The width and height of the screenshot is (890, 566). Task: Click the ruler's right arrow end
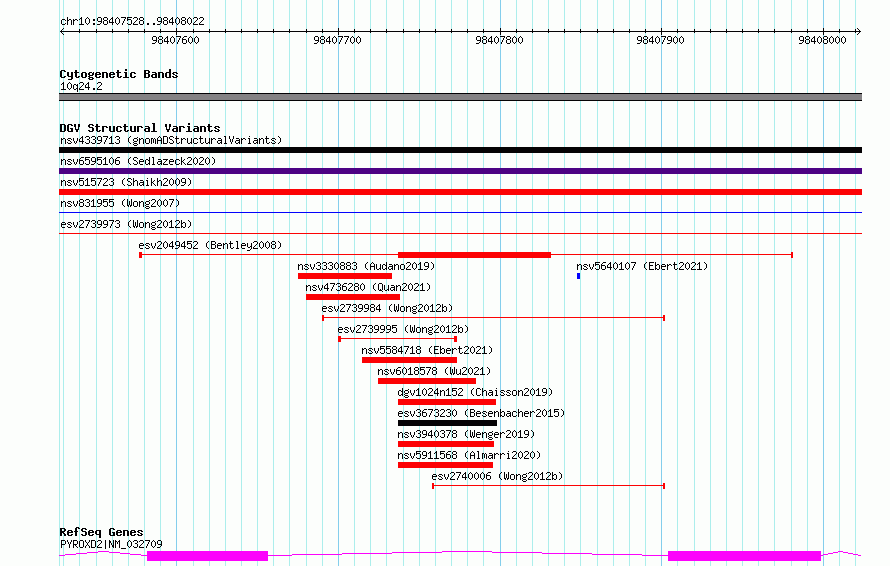858,31
